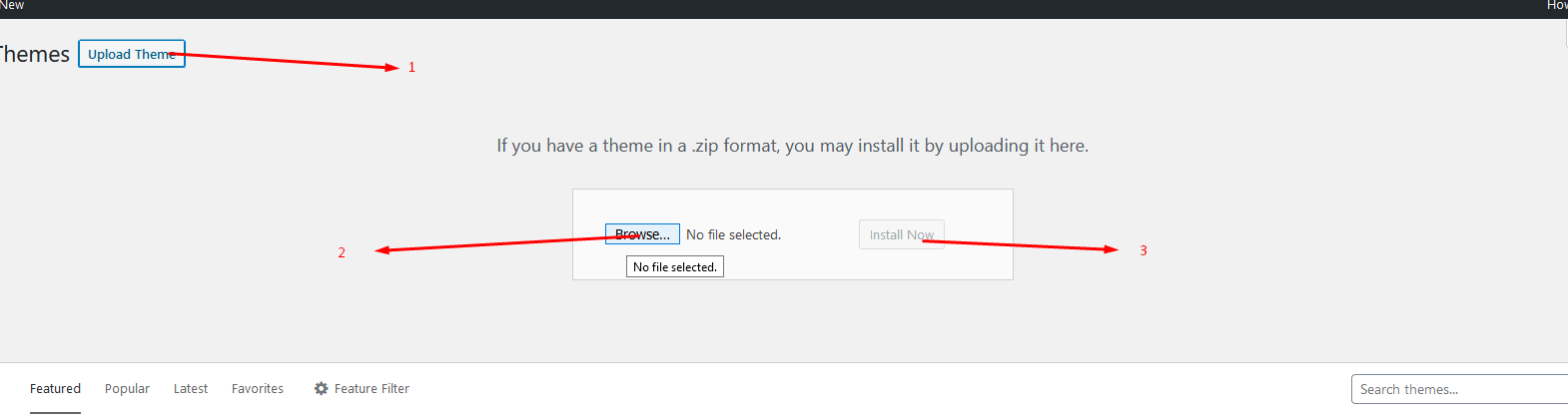Focus the Search themes input field
The width and height of the screenshot is (1568, 414).
click(1458, 389)
